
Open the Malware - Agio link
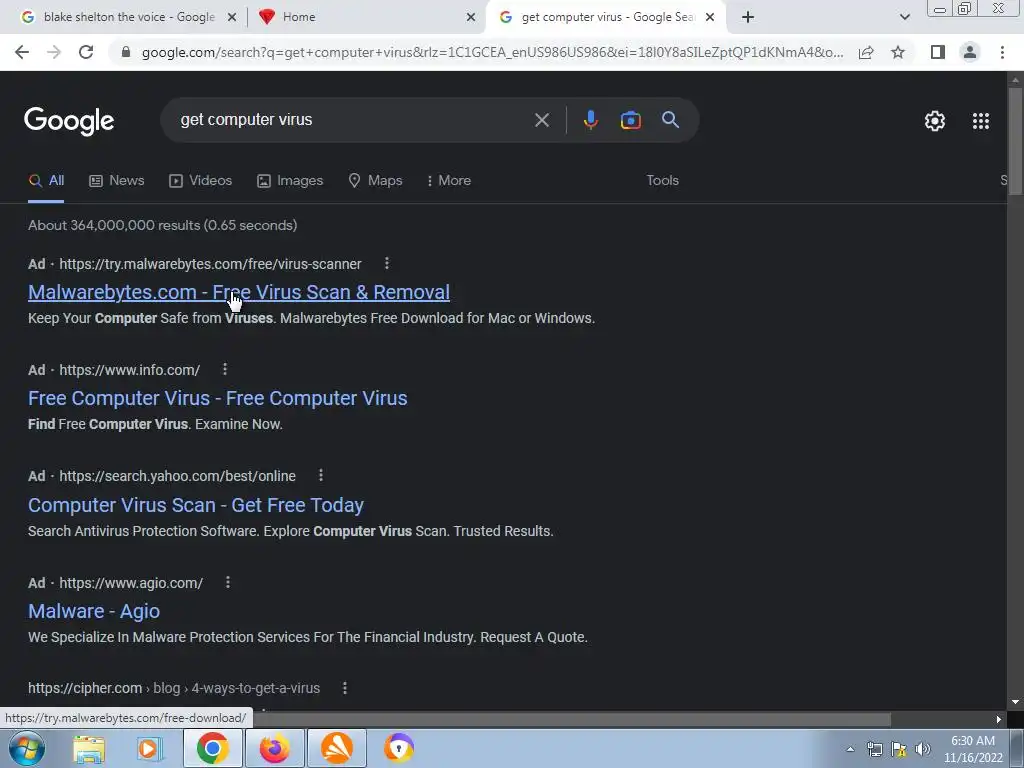(x=93, y=611)
